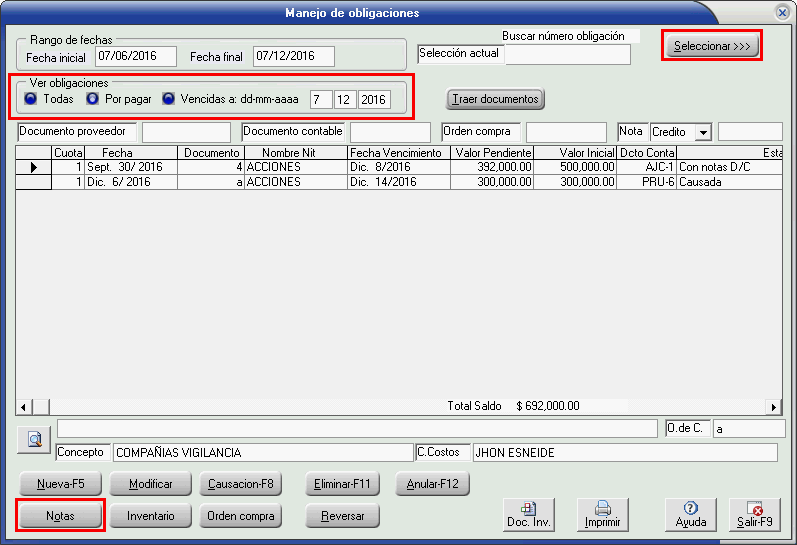
Task: Click the Causacion-F8 button
Action: click(240, 484)
